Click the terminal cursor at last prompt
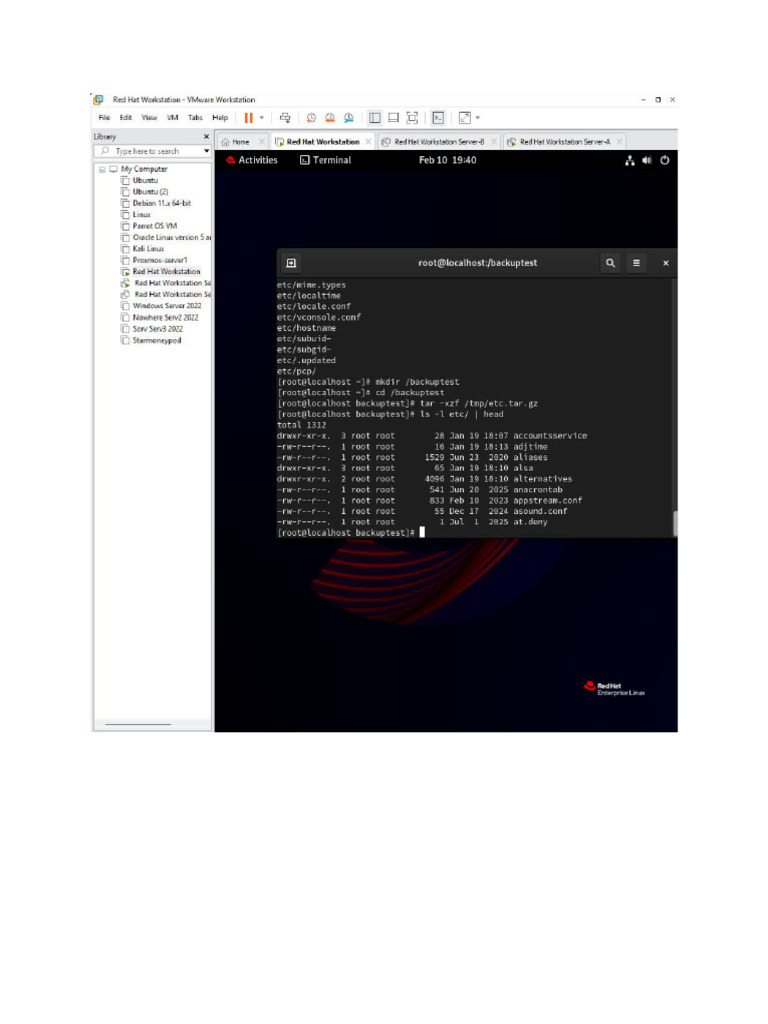 (422, 533)
